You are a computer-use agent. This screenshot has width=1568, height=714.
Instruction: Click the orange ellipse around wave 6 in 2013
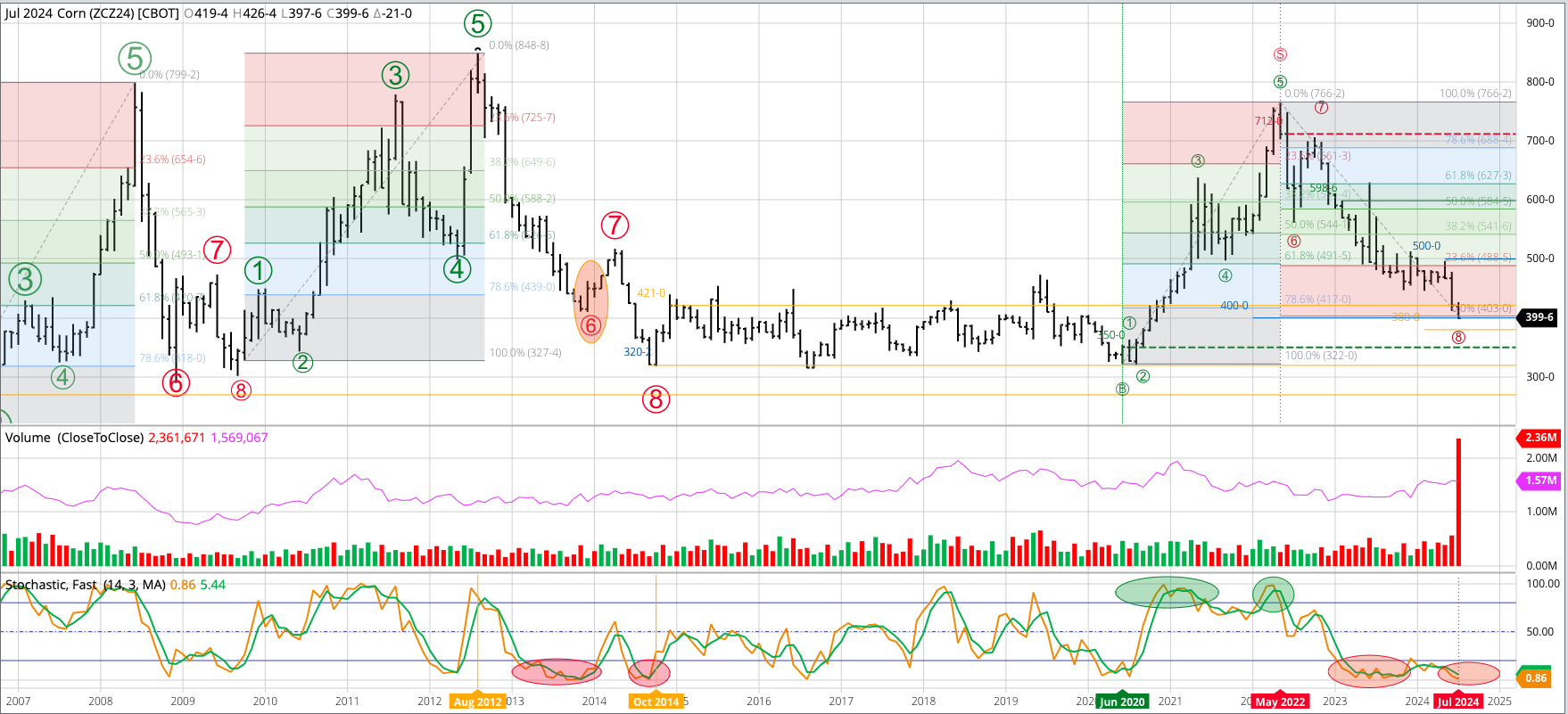[x=590, y=301]
